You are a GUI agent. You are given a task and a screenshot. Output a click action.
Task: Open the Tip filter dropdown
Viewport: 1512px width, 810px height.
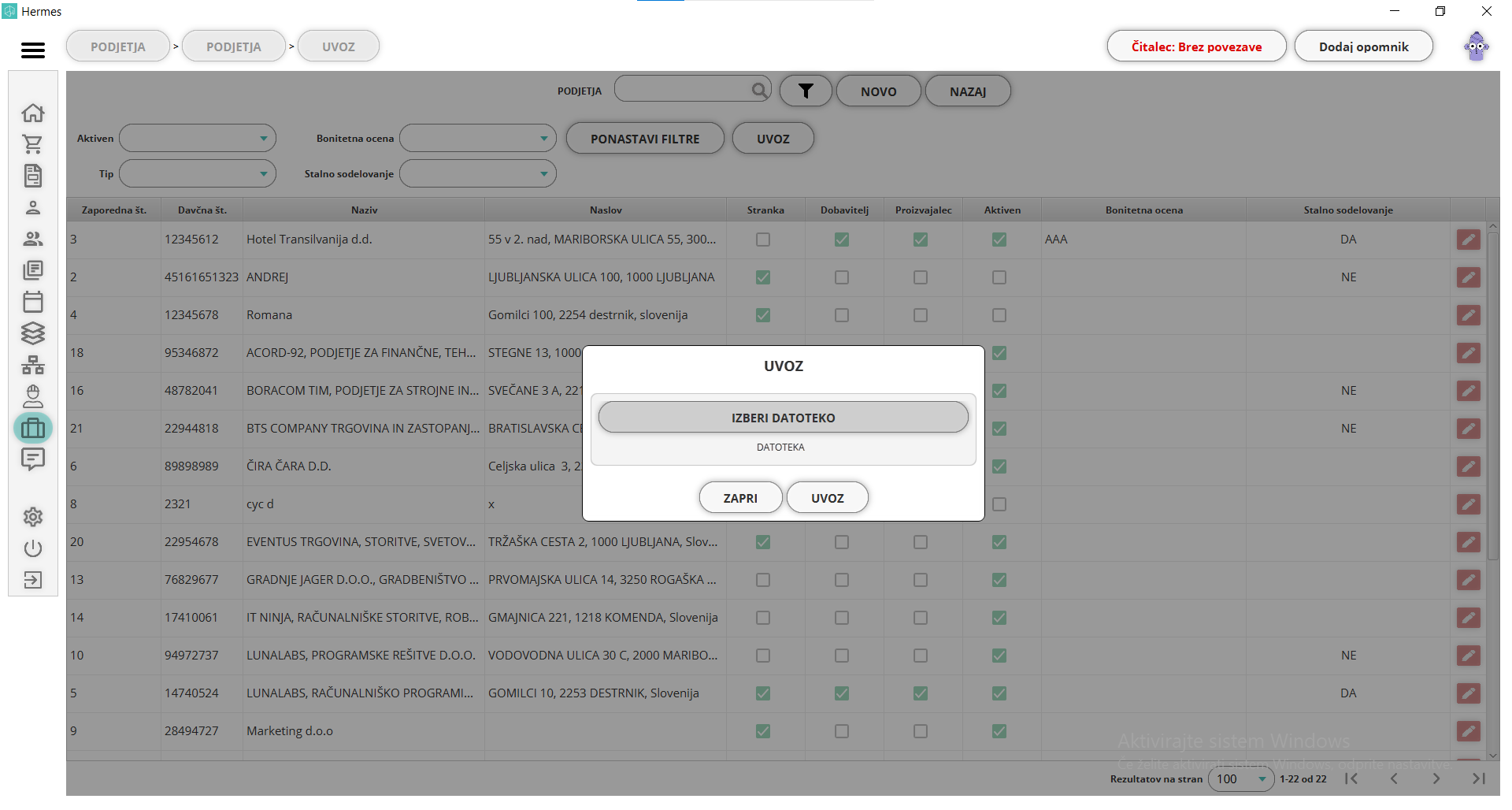[x=198, y=173]
